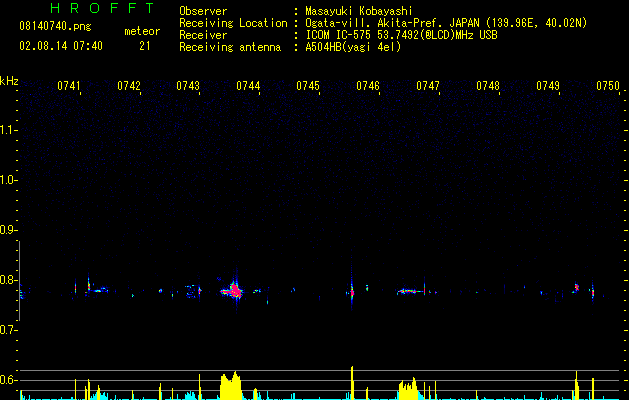The height and width of the screenshot is (400, 629).
Task: Select the filename 08140740.png
Action: (x=55, y=26)
